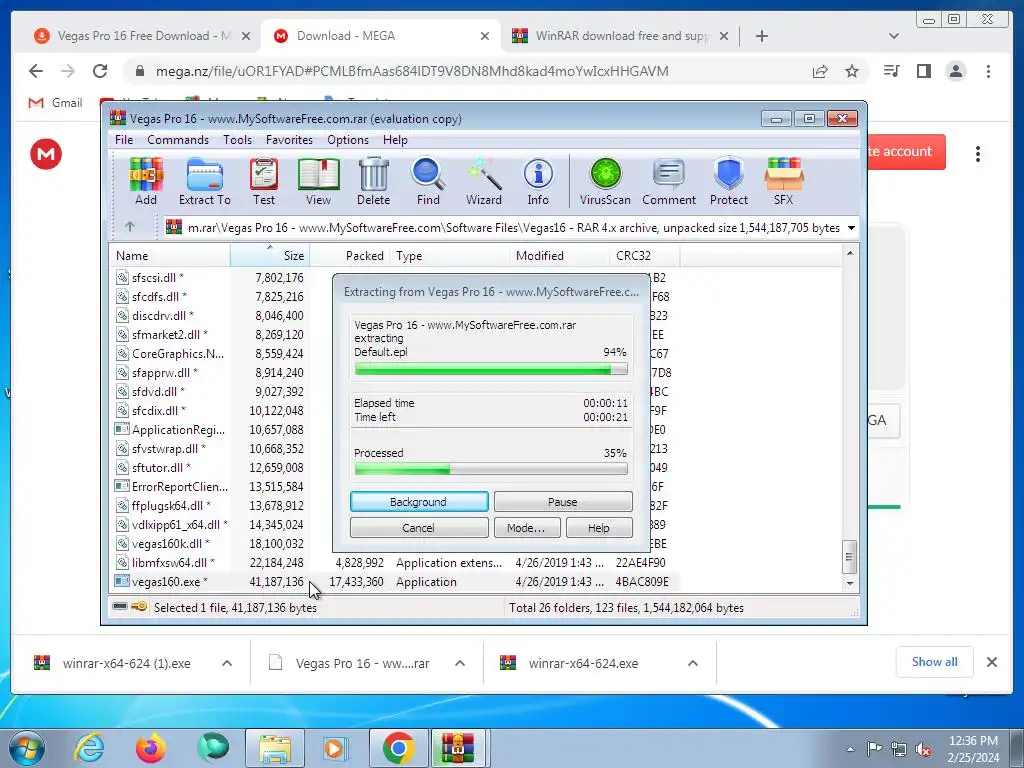The image size is (1024, 768).
Task: Click Background button in extraction dialog
Action: pos(419,502)
